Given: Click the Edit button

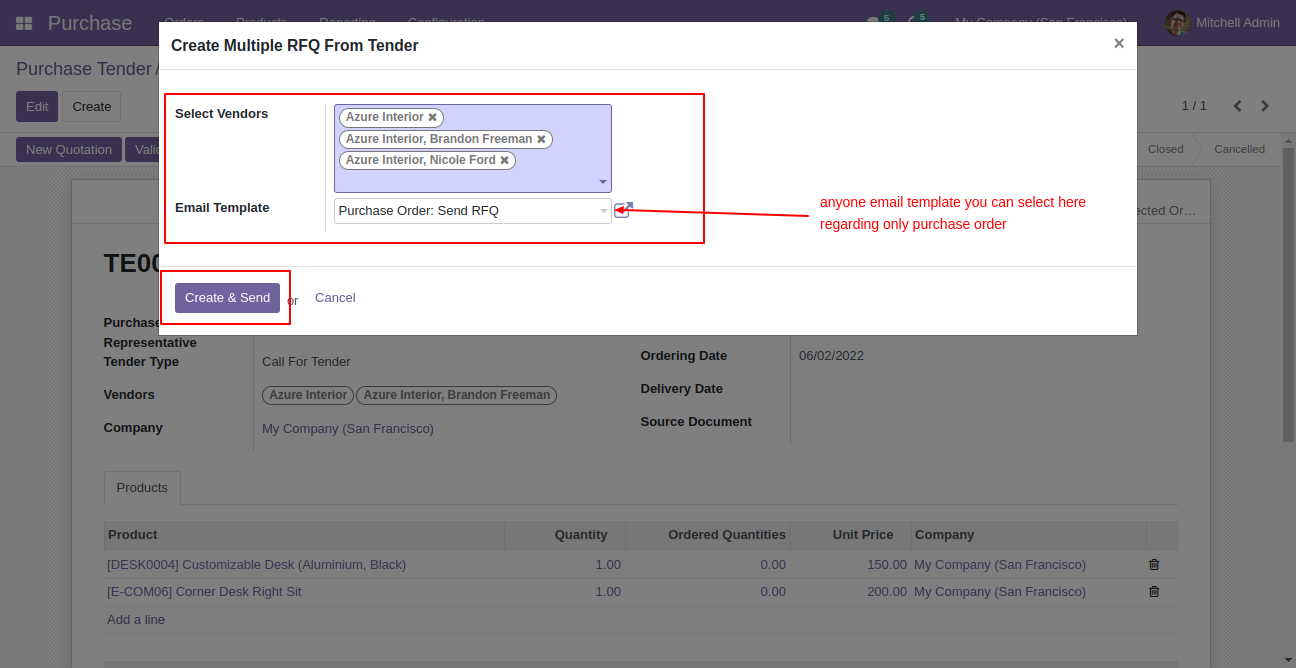Looking at the screenshot, I should pos(37,107).
